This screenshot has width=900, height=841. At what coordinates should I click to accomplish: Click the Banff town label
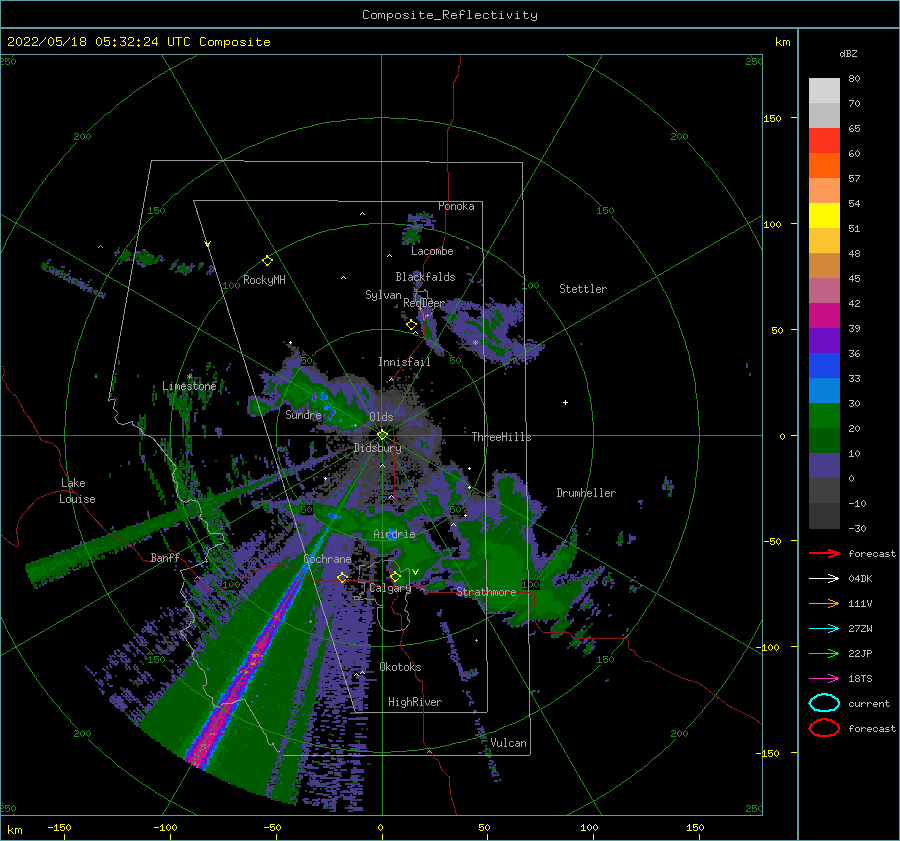(x=165, y=557)
